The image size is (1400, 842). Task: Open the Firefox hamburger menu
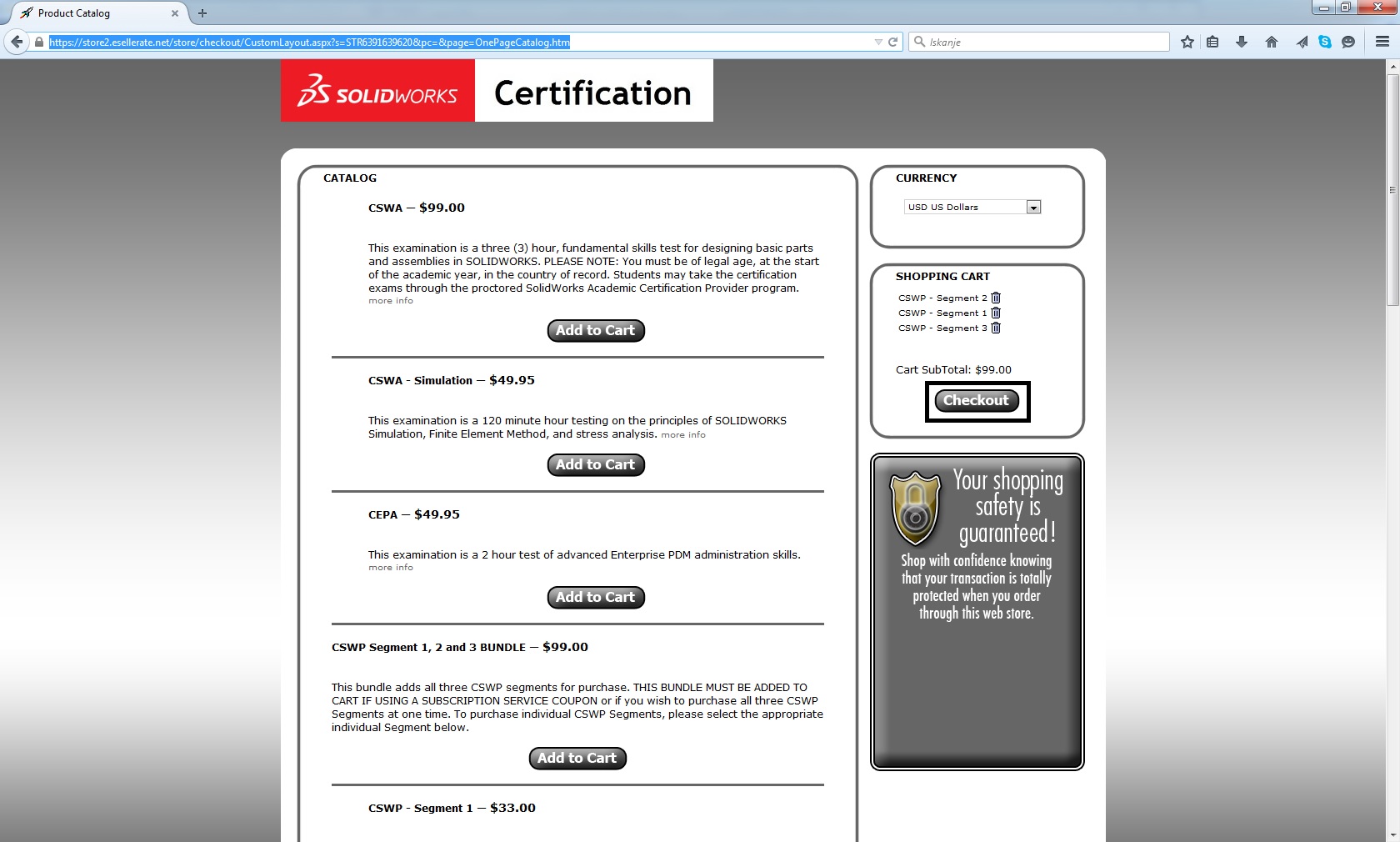[1382, 42]
